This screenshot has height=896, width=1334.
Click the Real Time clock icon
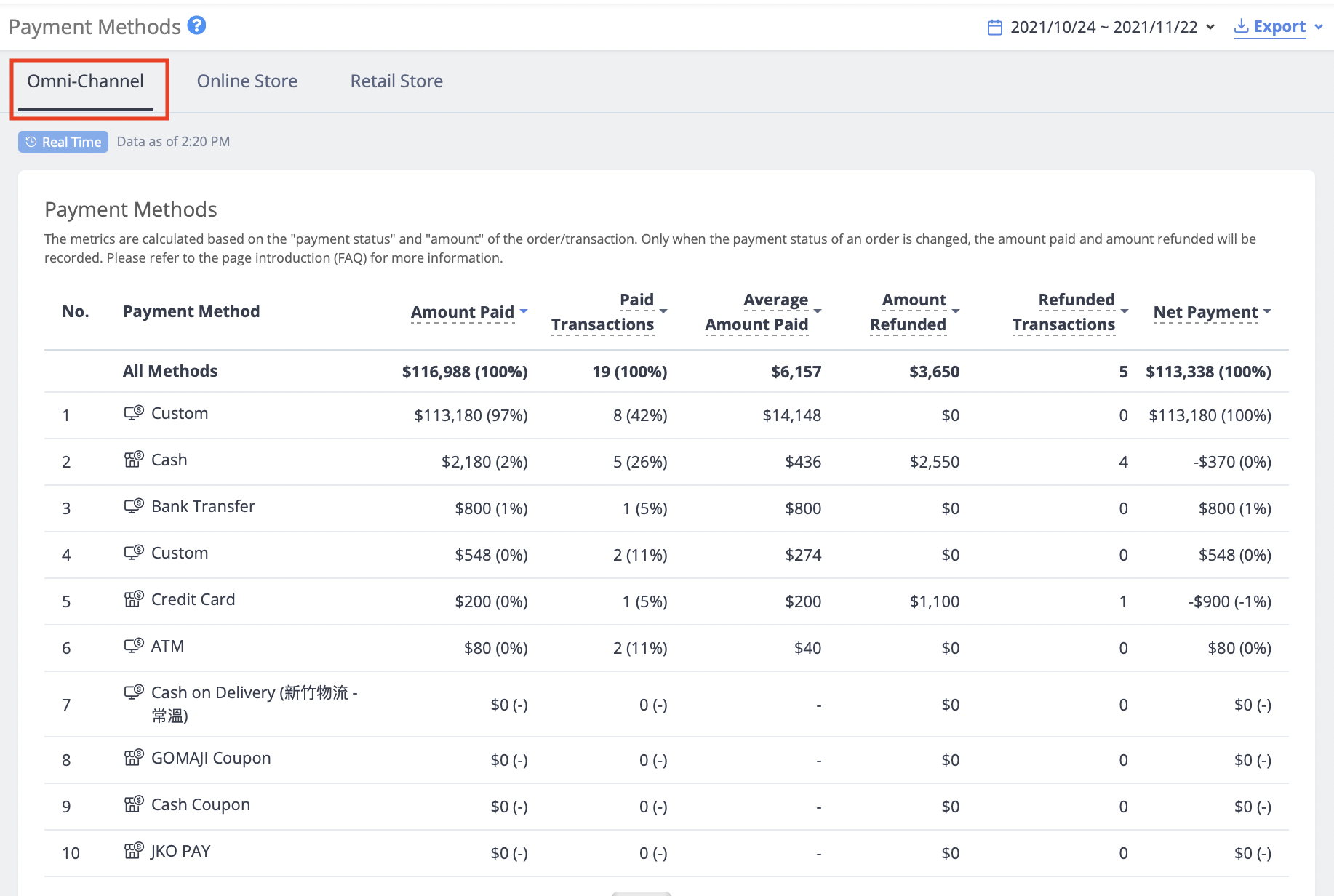pyautogui.click(x=31, y=142)
